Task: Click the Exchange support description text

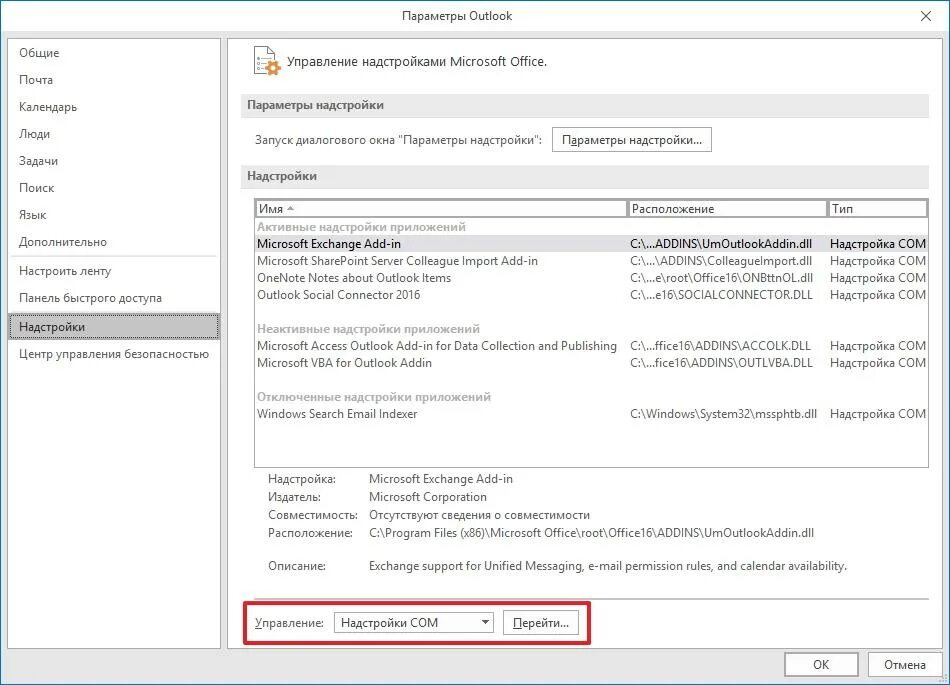Action: 608,566
